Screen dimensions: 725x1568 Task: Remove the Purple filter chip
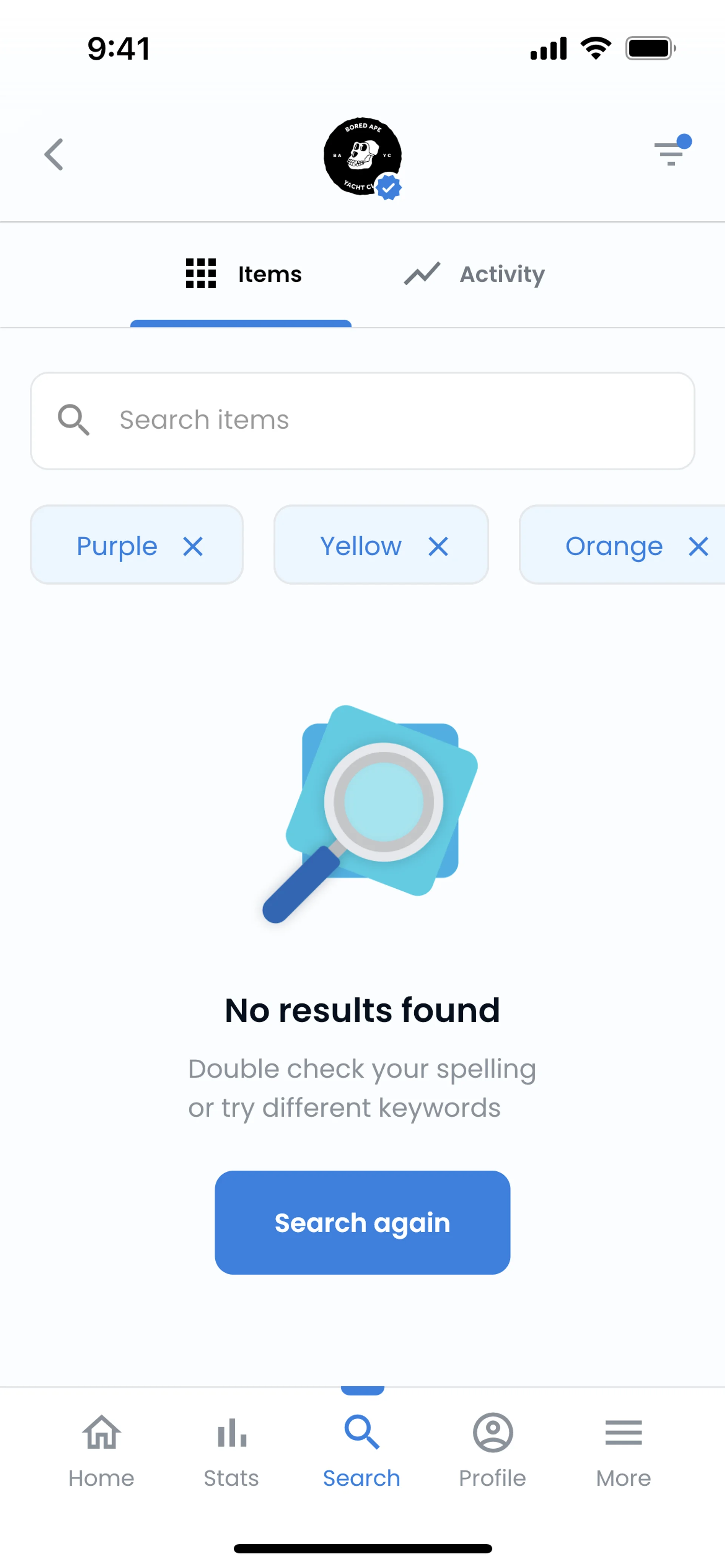point(193,546)
